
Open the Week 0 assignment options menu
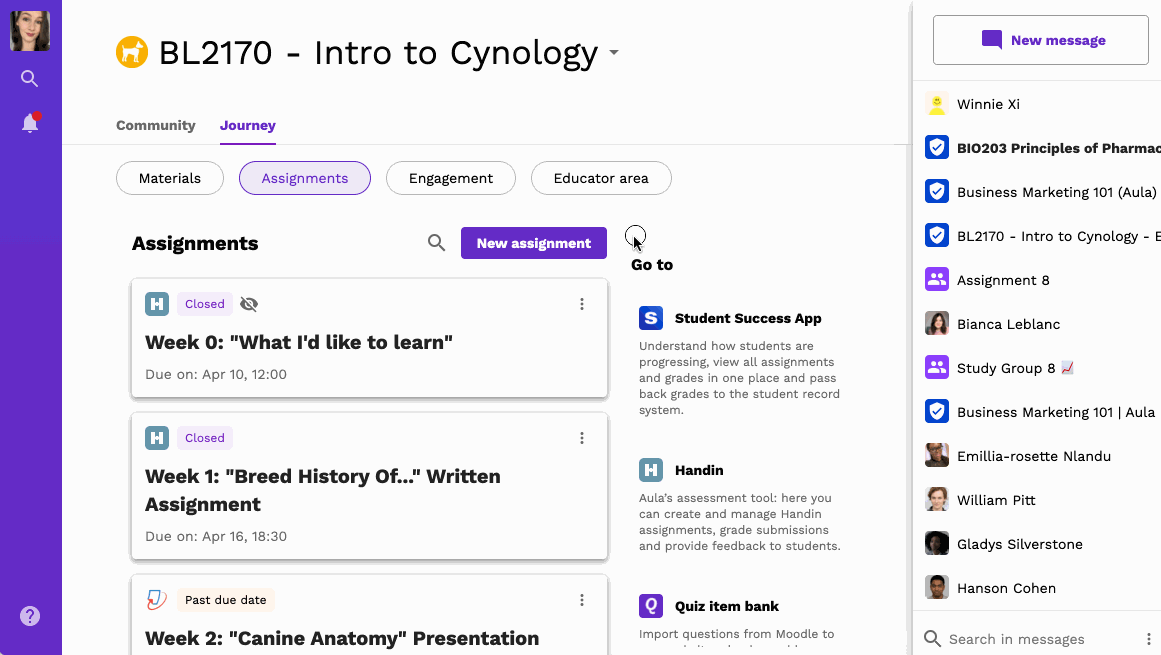tap(582, 304)
